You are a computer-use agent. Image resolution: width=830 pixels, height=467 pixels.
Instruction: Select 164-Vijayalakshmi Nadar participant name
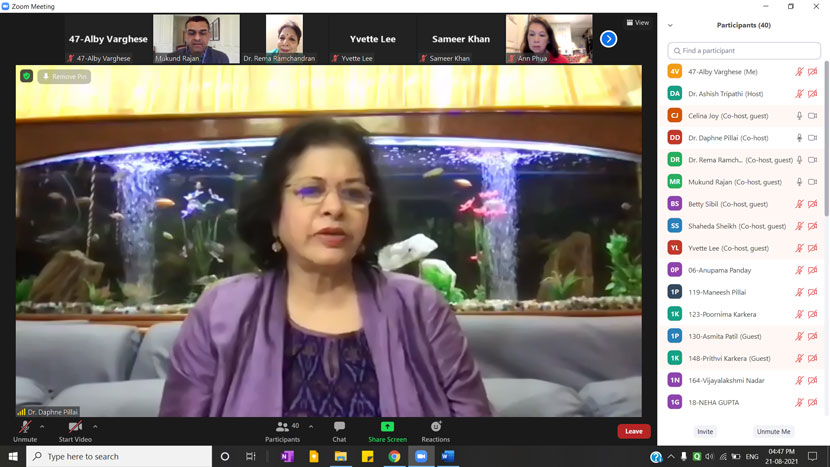[x=726, y=381]
